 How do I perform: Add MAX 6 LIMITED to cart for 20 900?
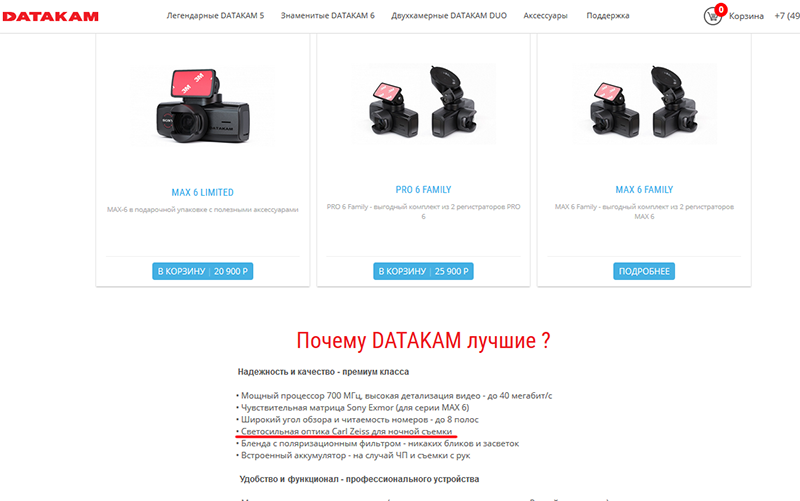click(203, 271)
